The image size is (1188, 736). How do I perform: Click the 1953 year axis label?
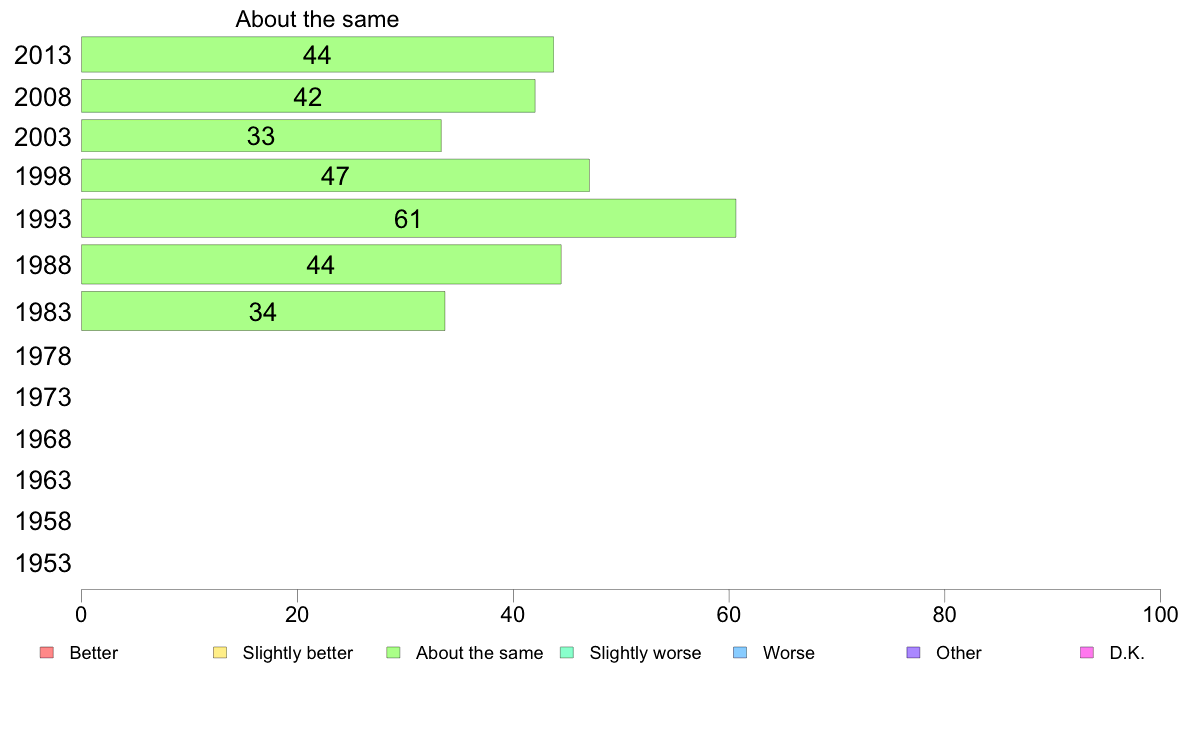click(x=43, y=563)
